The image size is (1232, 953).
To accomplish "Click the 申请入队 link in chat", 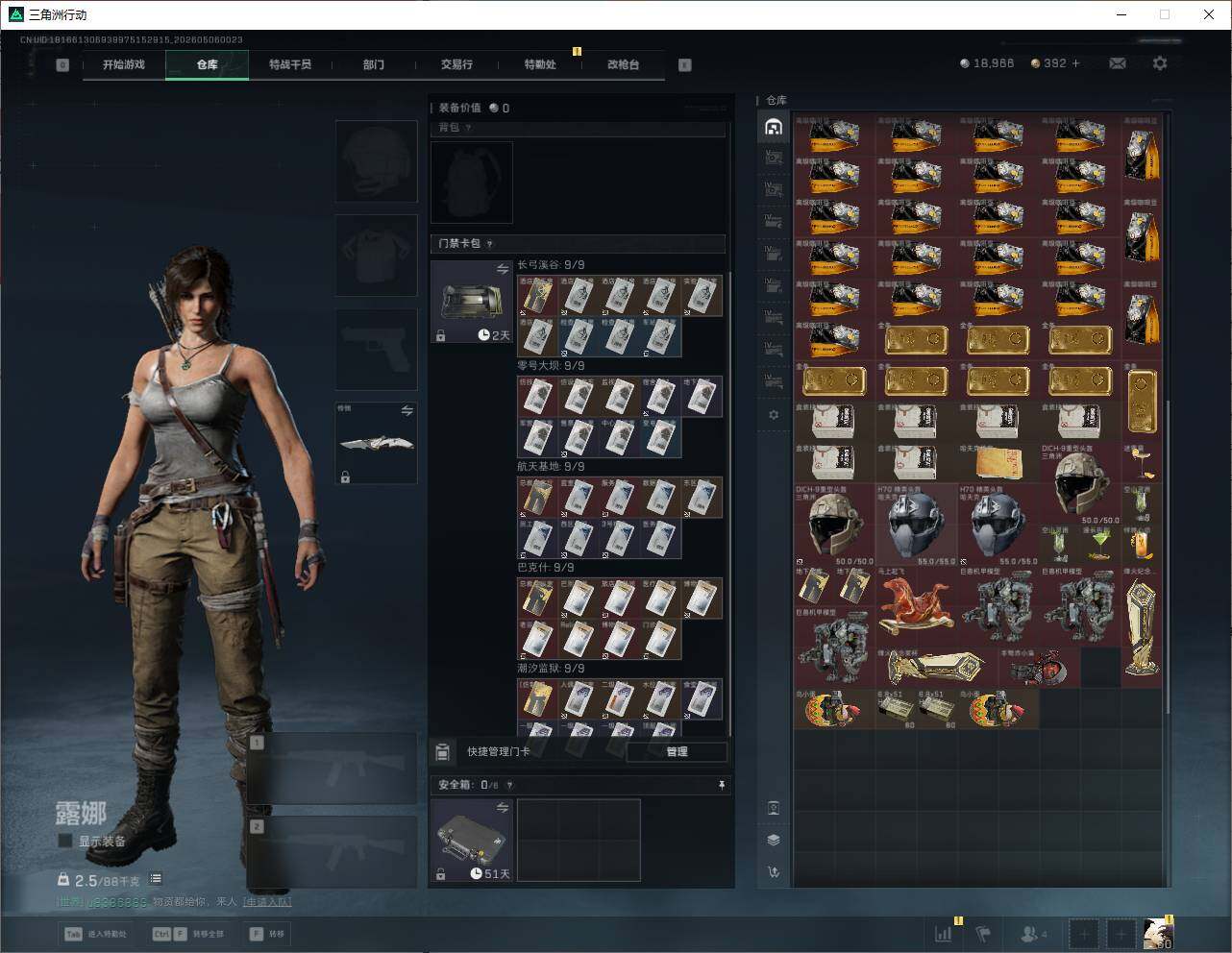I will click(267, 901).
